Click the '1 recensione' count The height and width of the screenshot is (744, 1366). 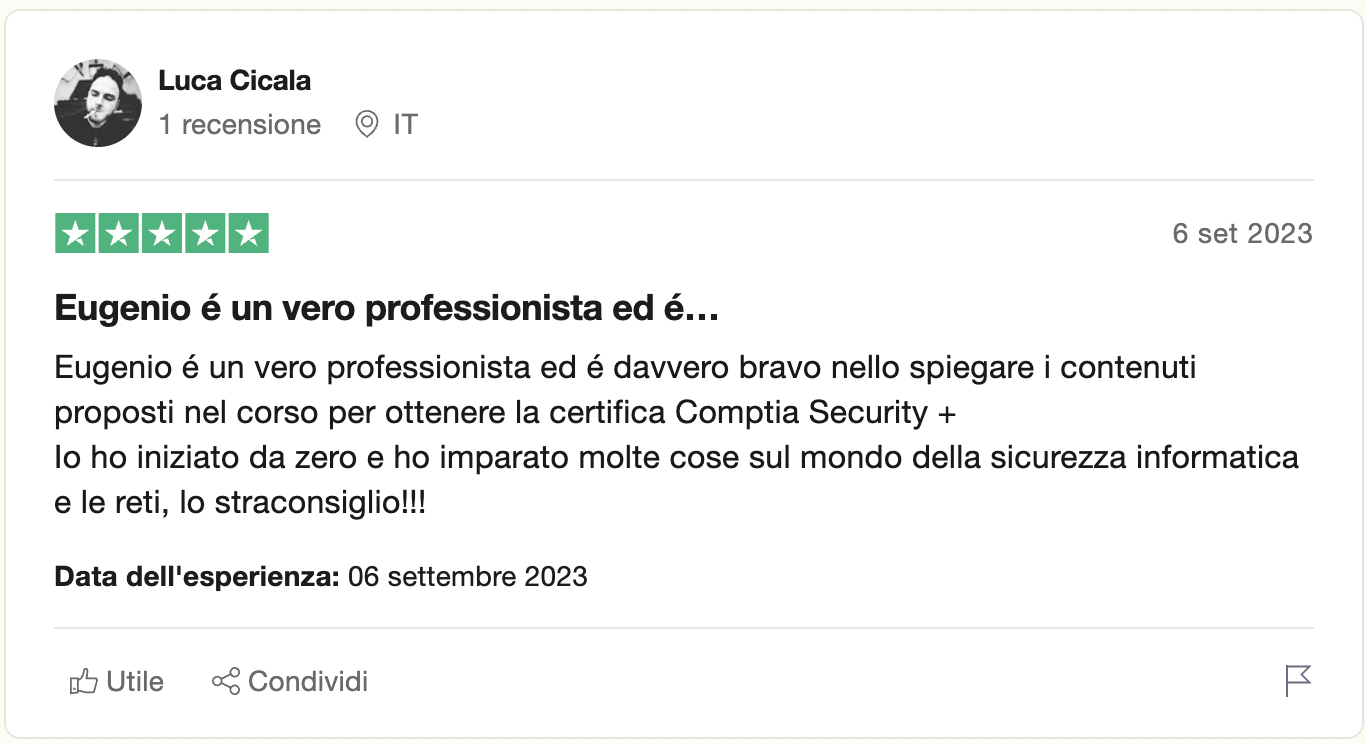coord(240,125)
